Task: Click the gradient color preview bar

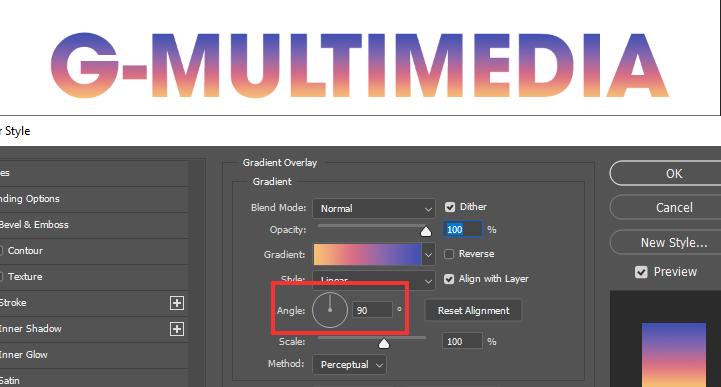Action: pos(367,255)
